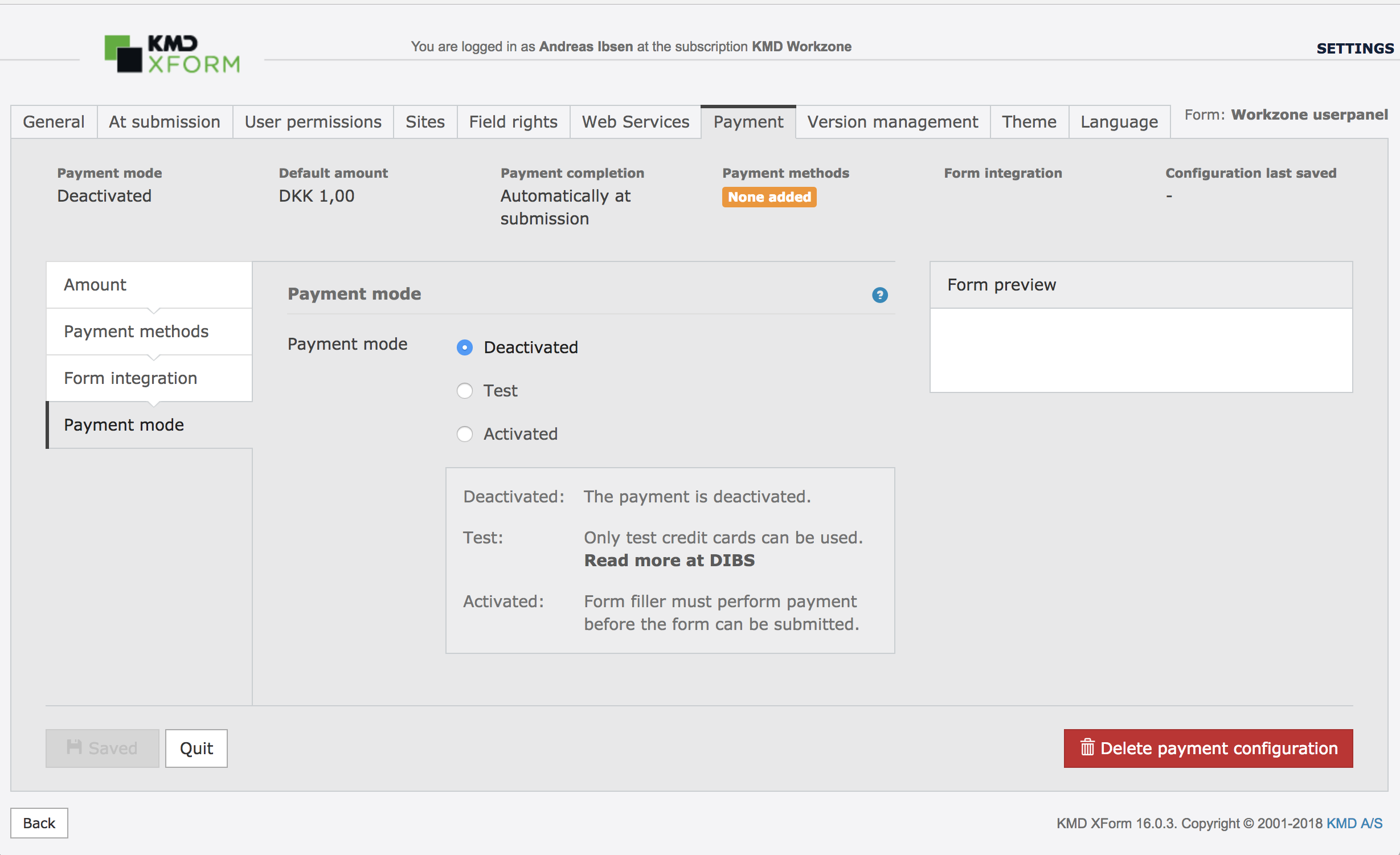The image size is (1400, 855).
Task: Follow the Read more at DIBS link
Action: 669,561
